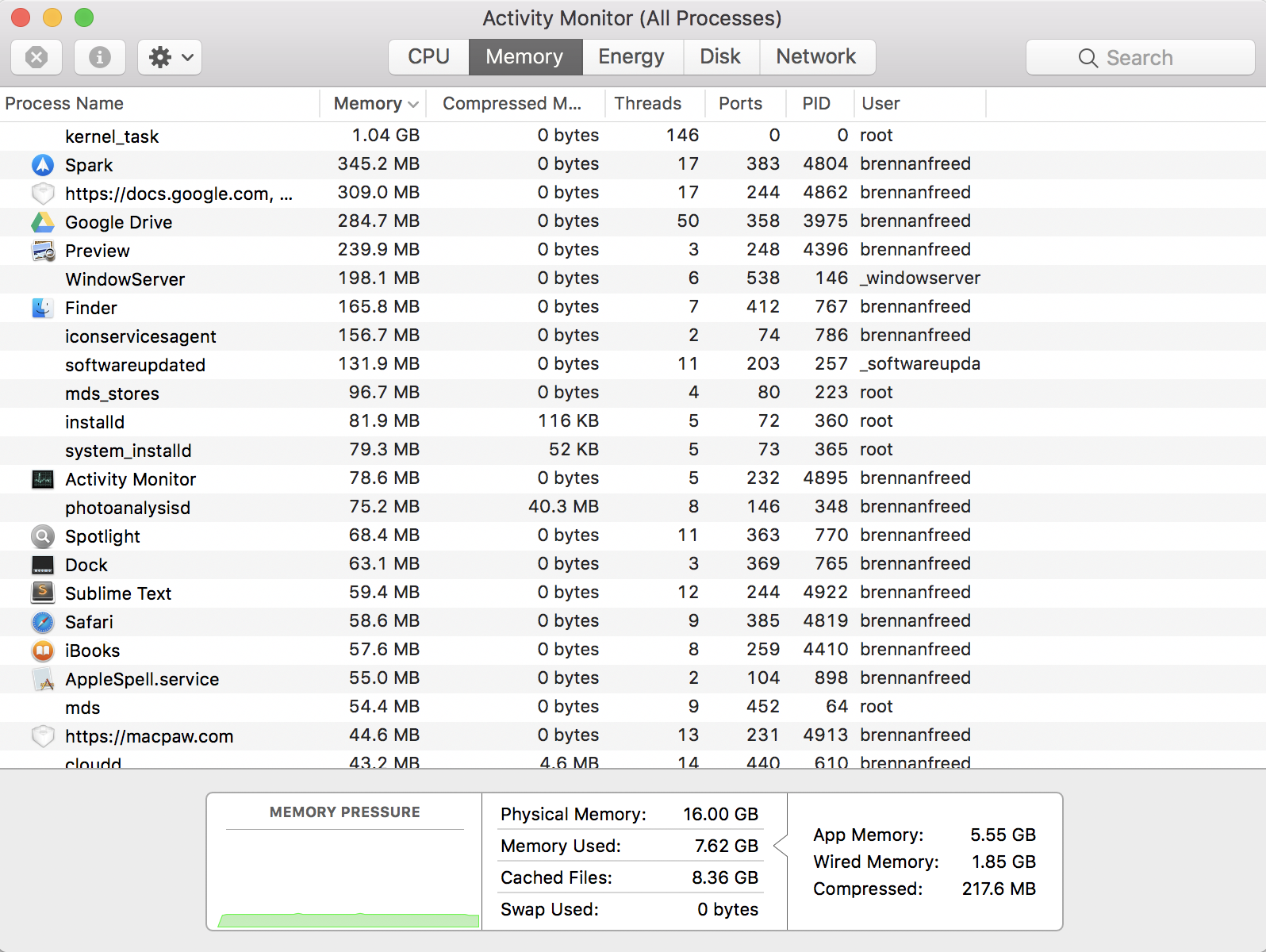This screenshot has height=952, width=1266.
Task: Switch to the Disk tab
Action: [x=720, y=57]
